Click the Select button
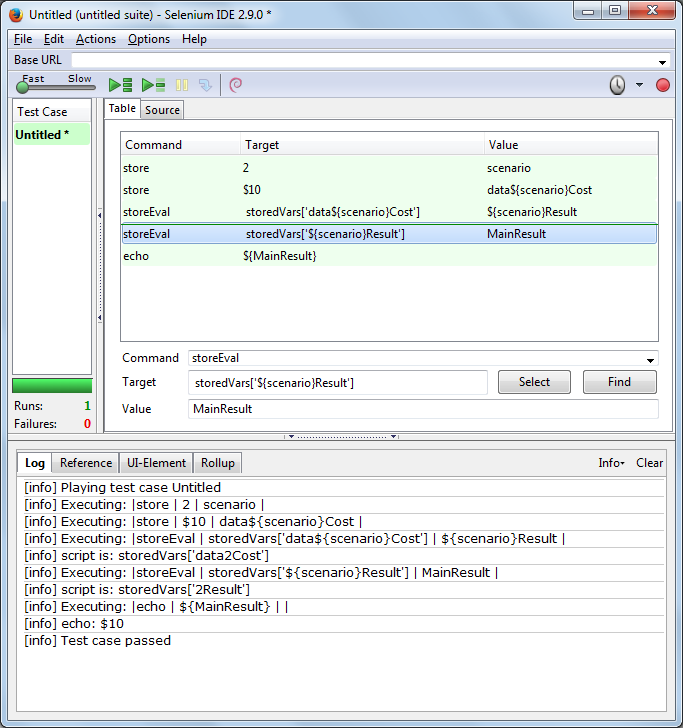The width and height of the screenshot is (683, 728). click(x=534, y=382)
